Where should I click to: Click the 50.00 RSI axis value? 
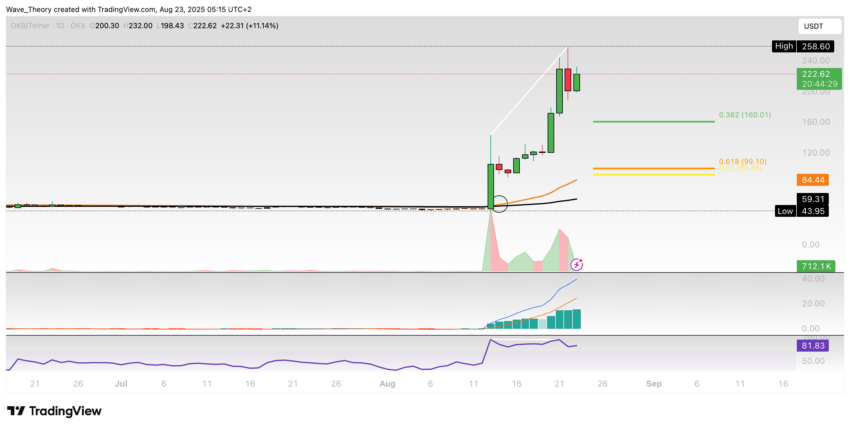click(x=813, y=361)
